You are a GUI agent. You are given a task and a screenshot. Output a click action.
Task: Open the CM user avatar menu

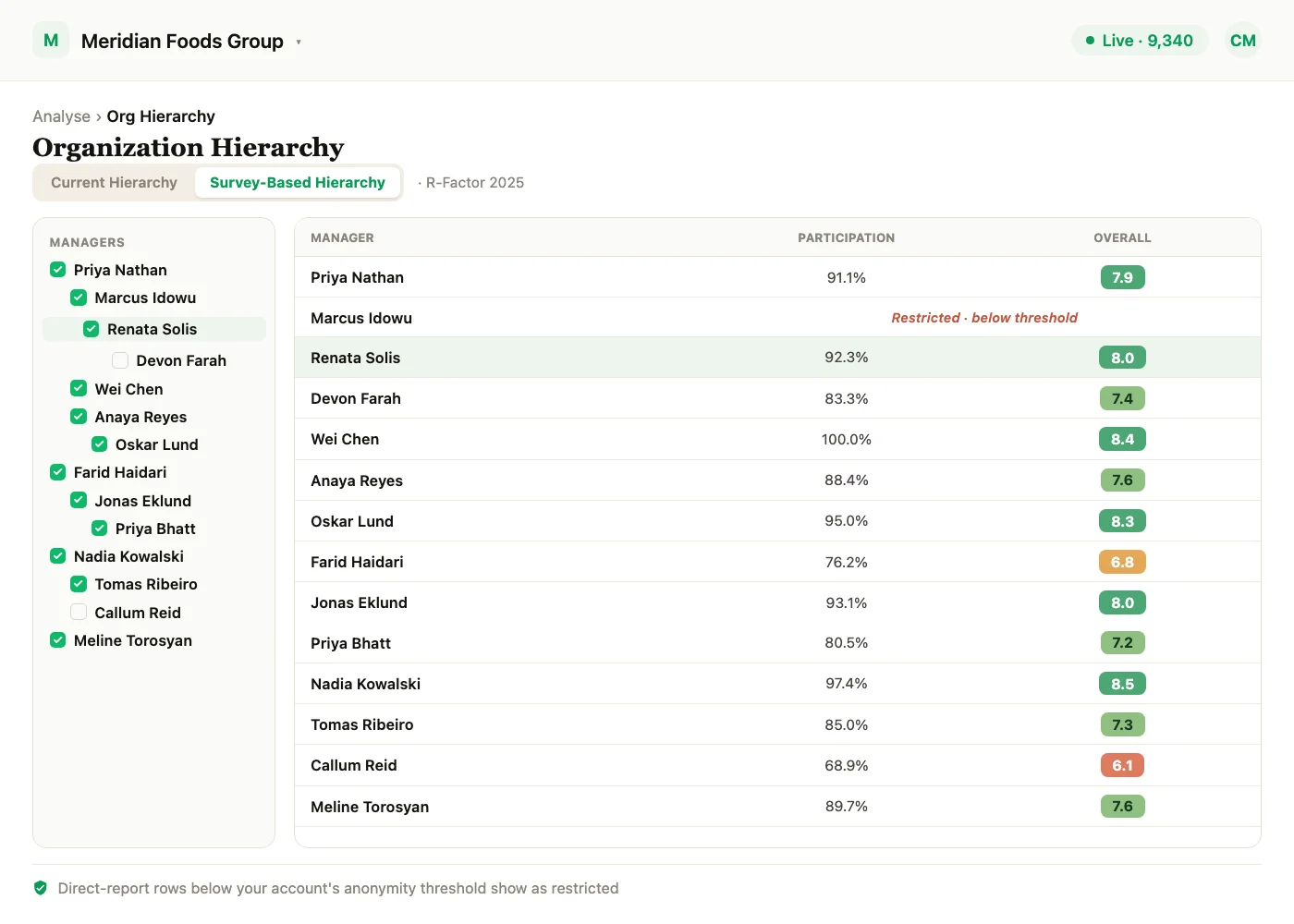point(1242,41)
